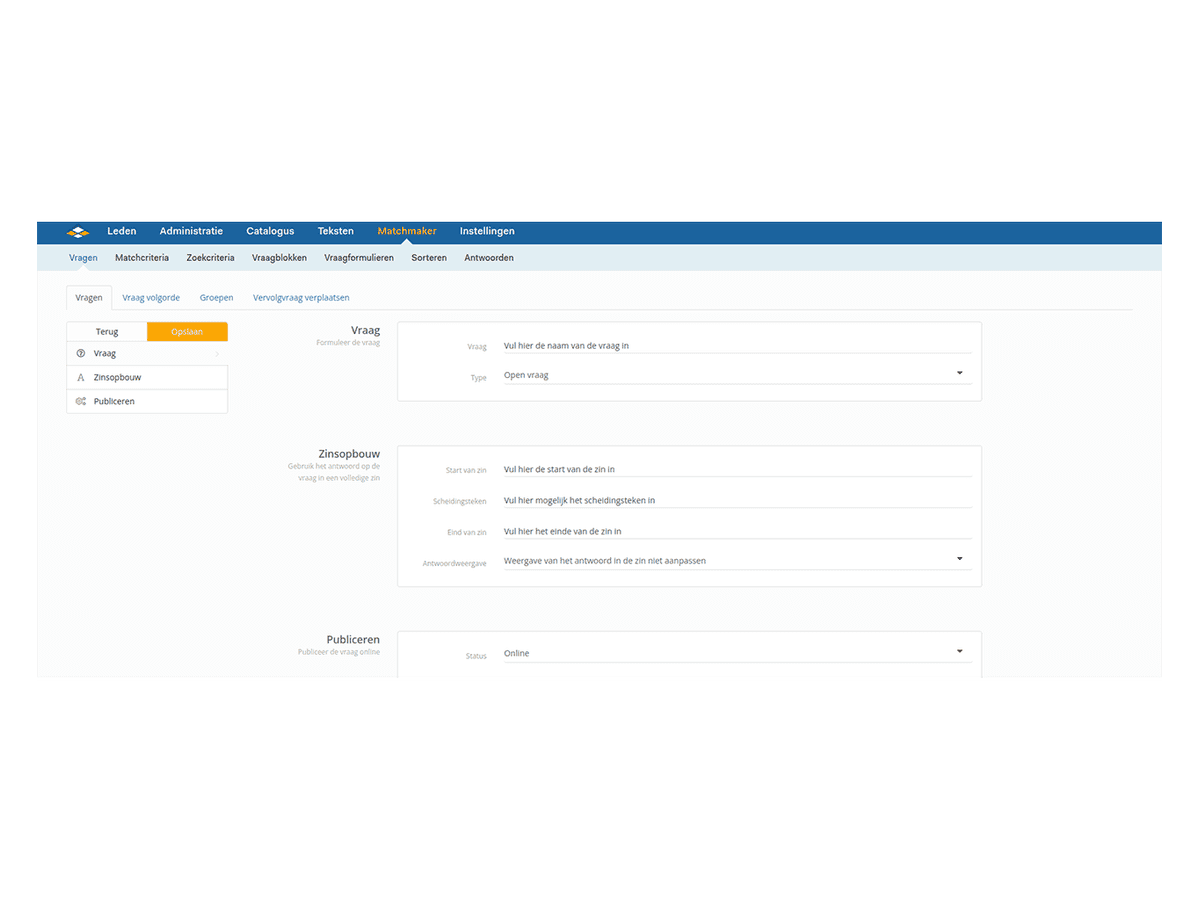This screenshot has width=1200, height=900.
Task: Switch to the Groepen tab
Action: 216,297
